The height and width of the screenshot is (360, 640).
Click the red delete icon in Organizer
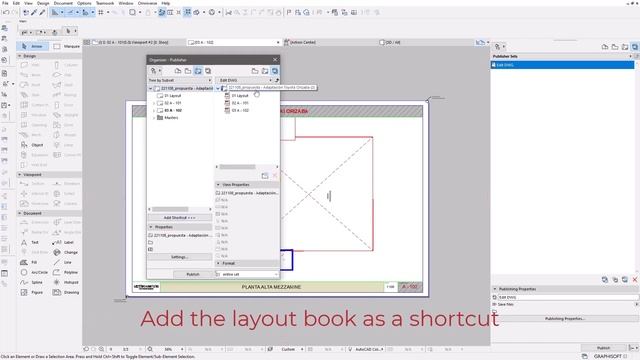point(275,176)
